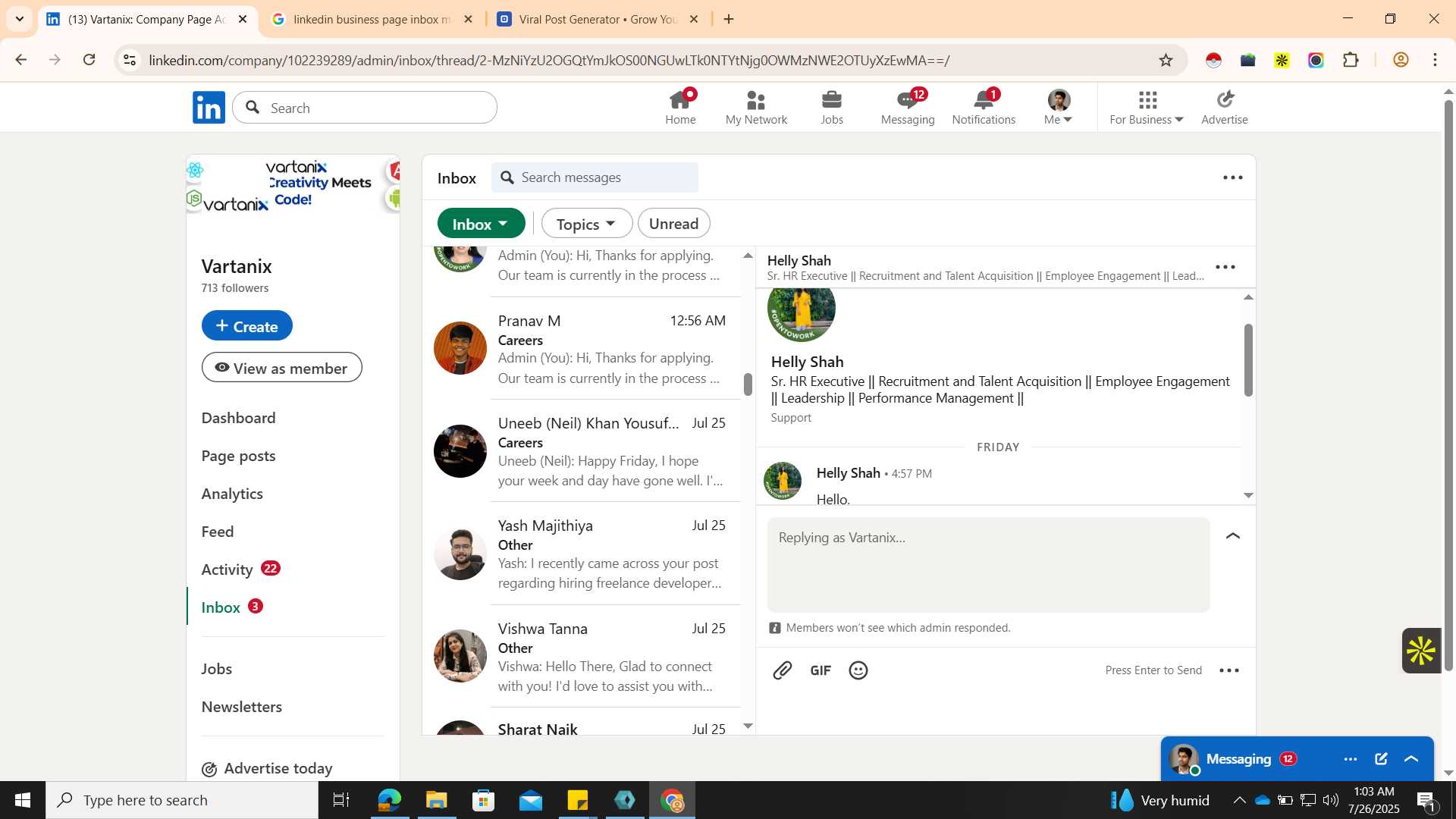Viewport: 1456px width, 819px height.
Task: Open send options ellipsis beside Press Enter to Send
Action: click(x=1229, y=670)
